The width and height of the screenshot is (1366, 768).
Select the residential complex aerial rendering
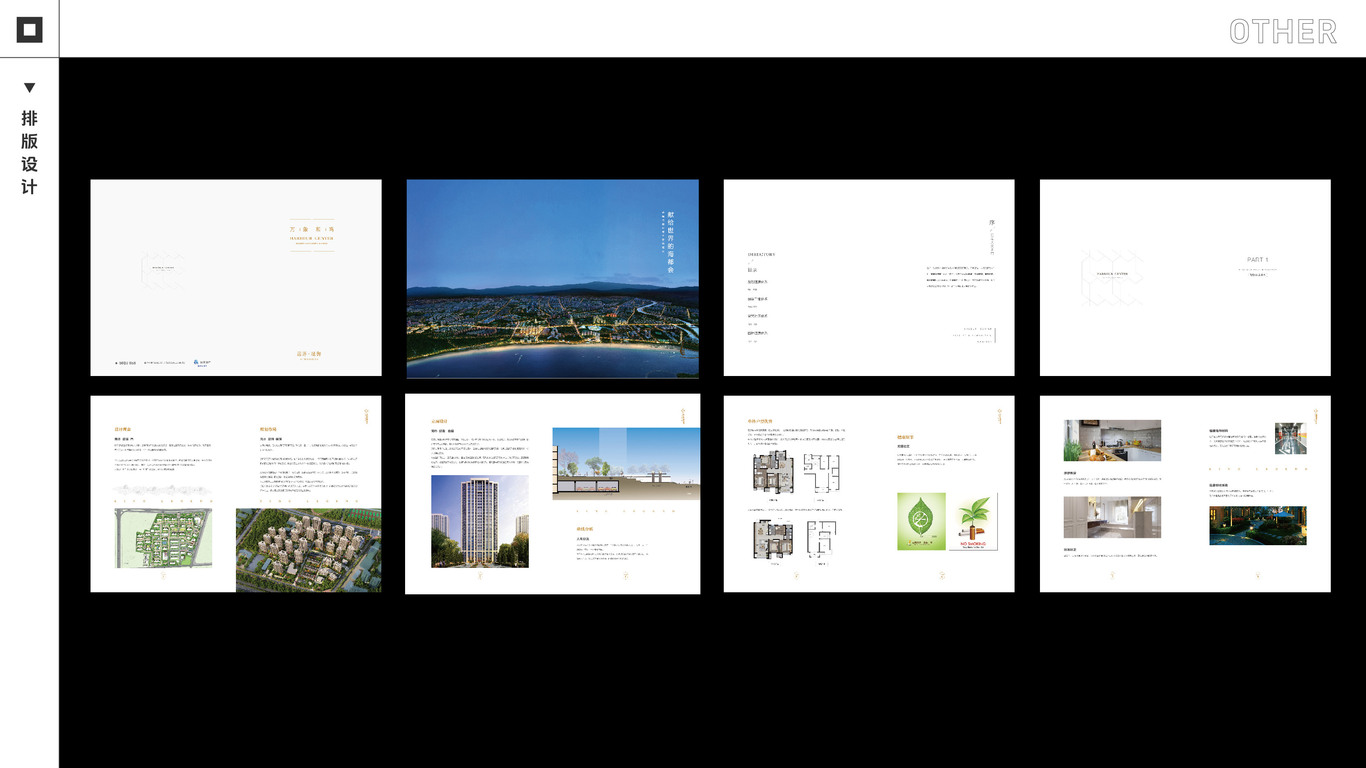pyautogui.click(x=308, y=550)
